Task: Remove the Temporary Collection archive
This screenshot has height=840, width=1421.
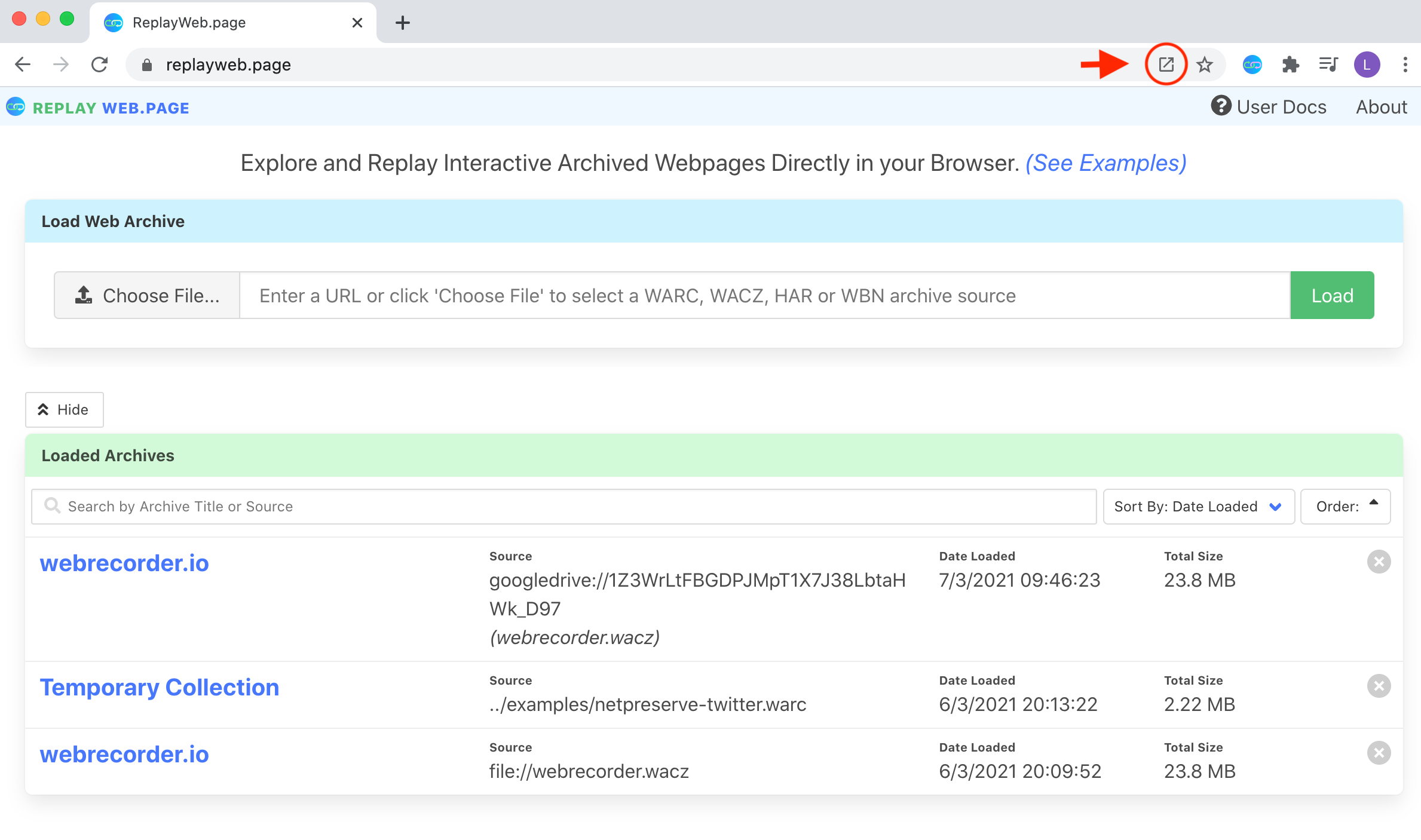Action: click(x=1379, y=686)
